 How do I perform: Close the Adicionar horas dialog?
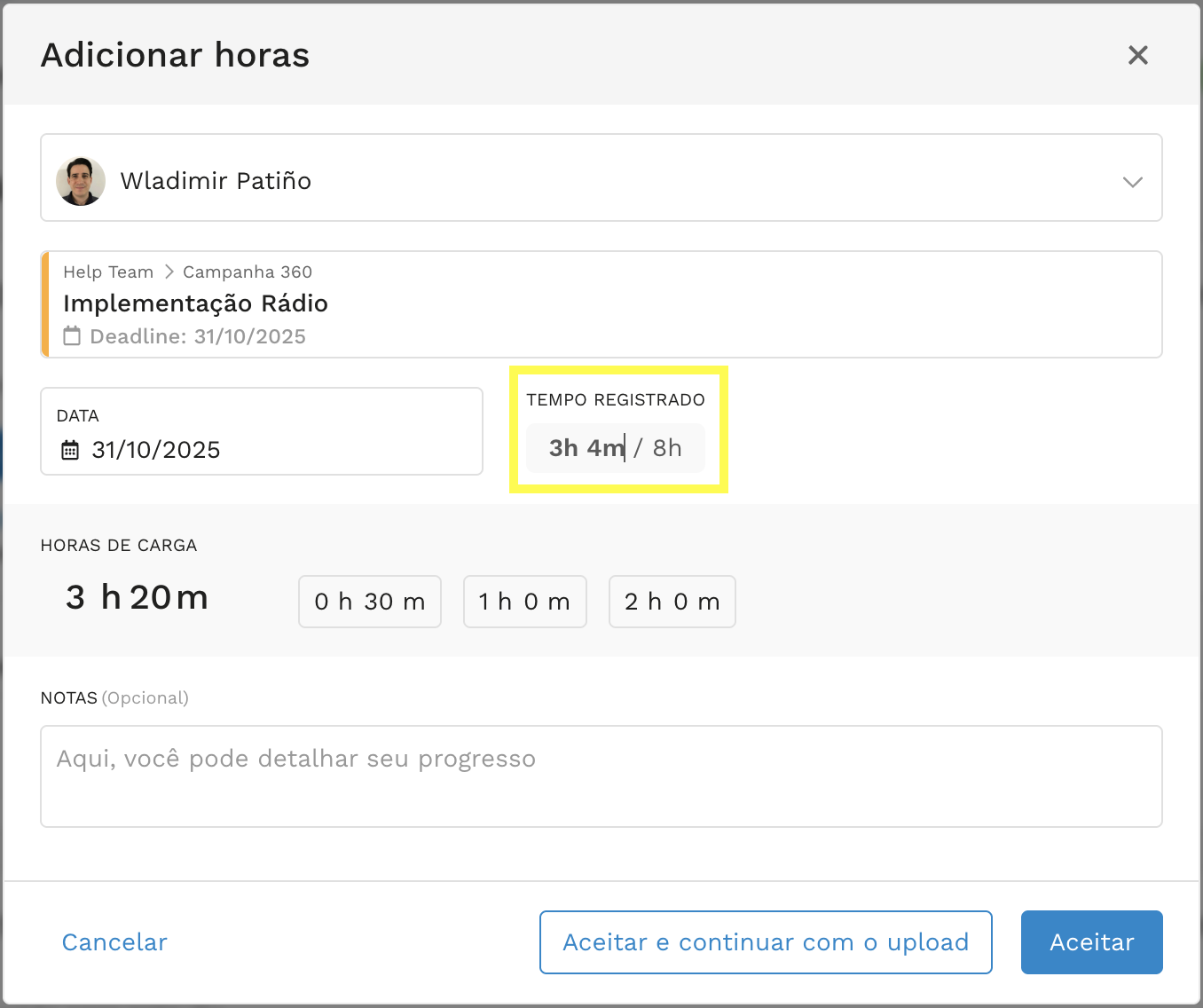pos(1138,55)
